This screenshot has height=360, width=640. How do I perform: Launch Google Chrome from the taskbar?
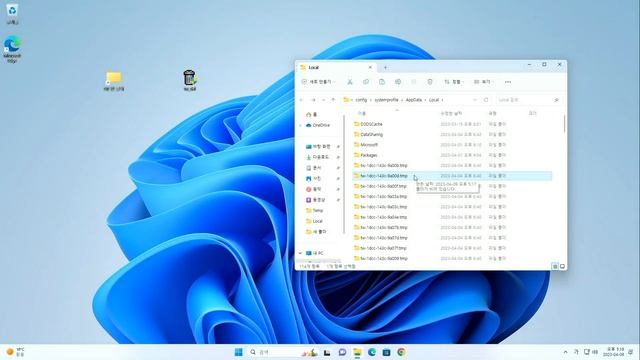401,352
